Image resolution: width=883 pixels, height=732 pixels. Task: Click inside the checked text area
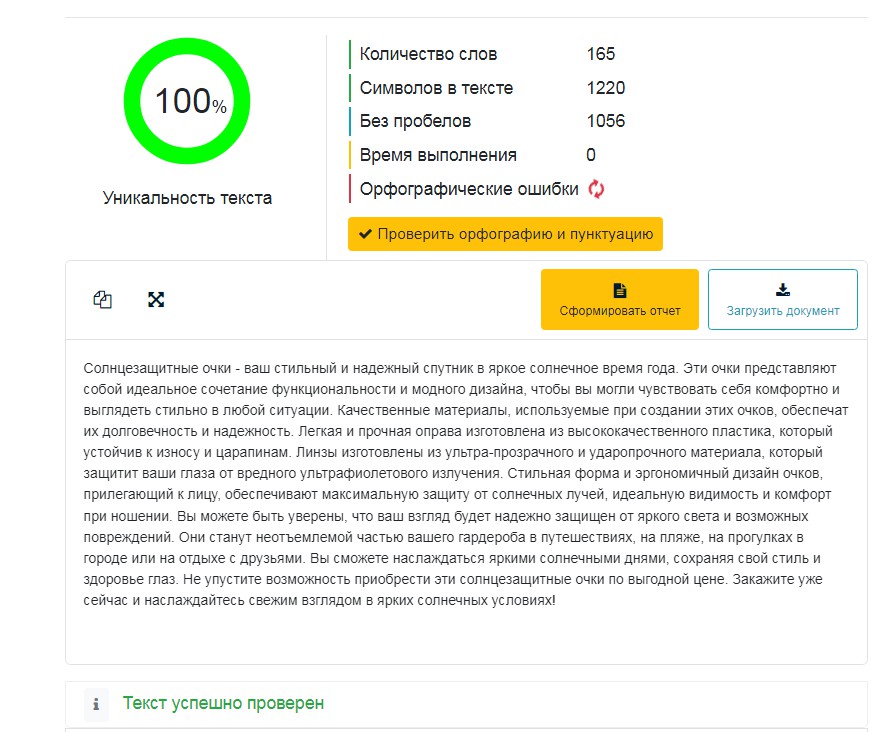point(466,501)
